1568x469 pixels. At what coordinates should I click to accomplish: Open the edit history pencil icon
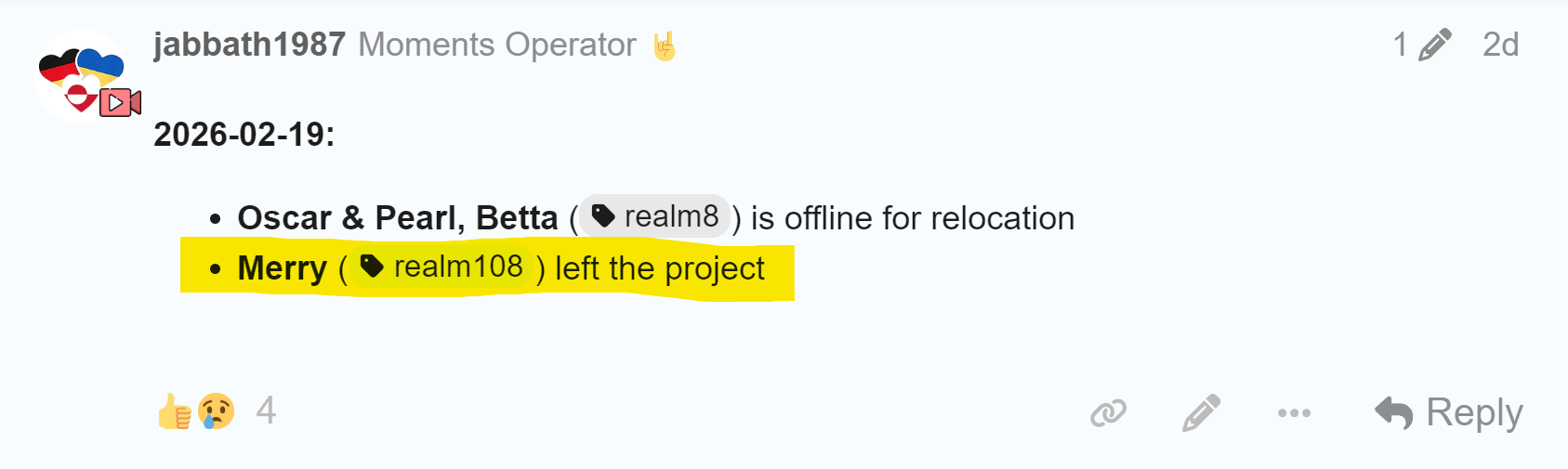tap(1434, 45)
